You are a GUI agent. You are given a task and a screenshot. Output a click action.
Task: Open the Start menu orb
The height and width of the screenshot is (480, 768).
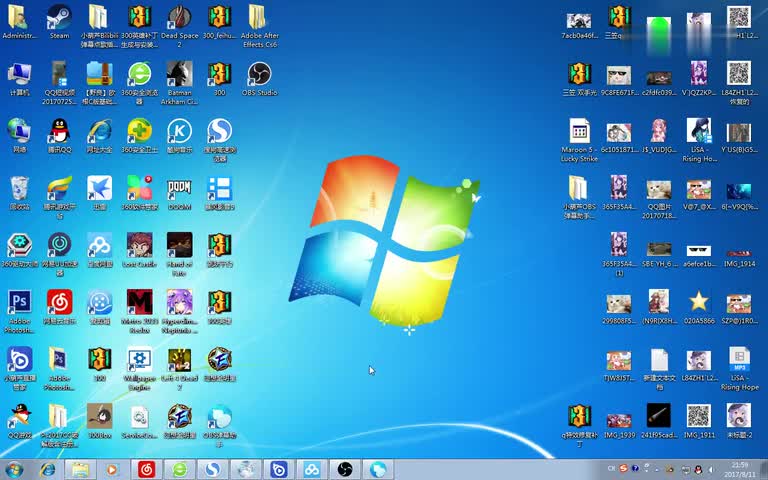(x=14, y=470)
